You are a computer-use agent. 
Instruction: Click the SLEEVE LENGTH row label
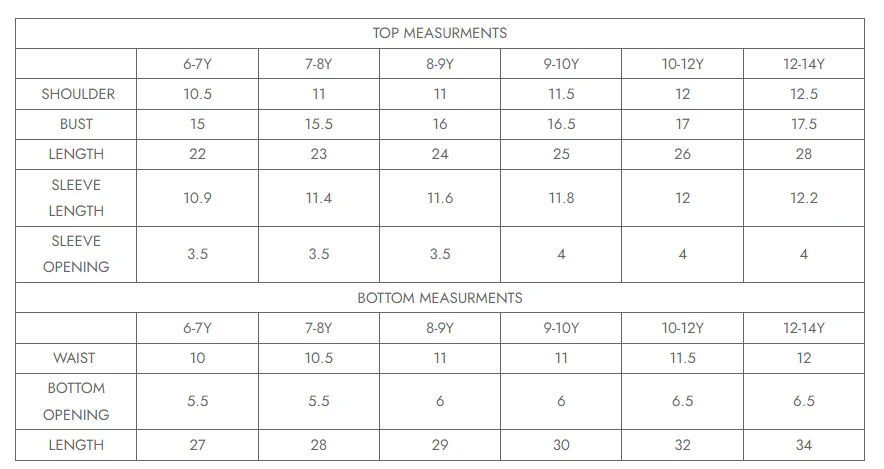coord(76,198)
